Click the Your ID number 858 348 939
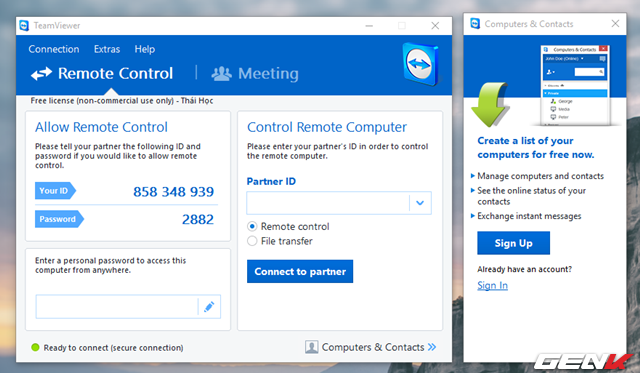The height and width of the screenshot is (373, 640). [x=173, y=191]
